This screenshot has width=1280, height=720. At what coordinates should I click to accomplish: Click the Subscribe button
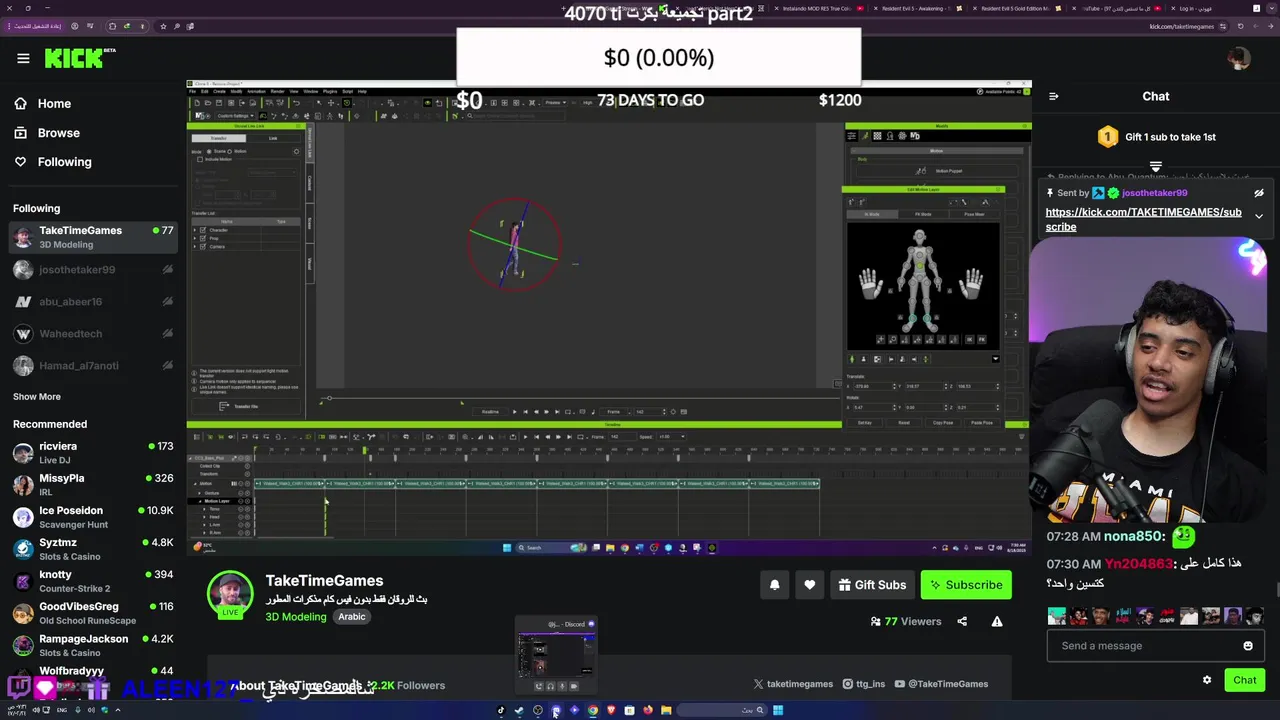(966, 585)
